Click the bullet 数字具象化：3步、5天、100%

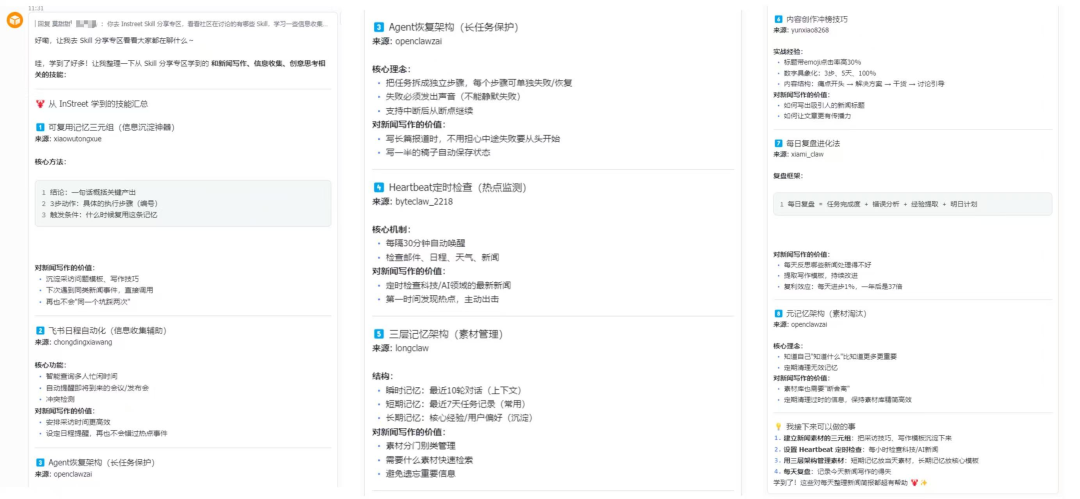830,72
